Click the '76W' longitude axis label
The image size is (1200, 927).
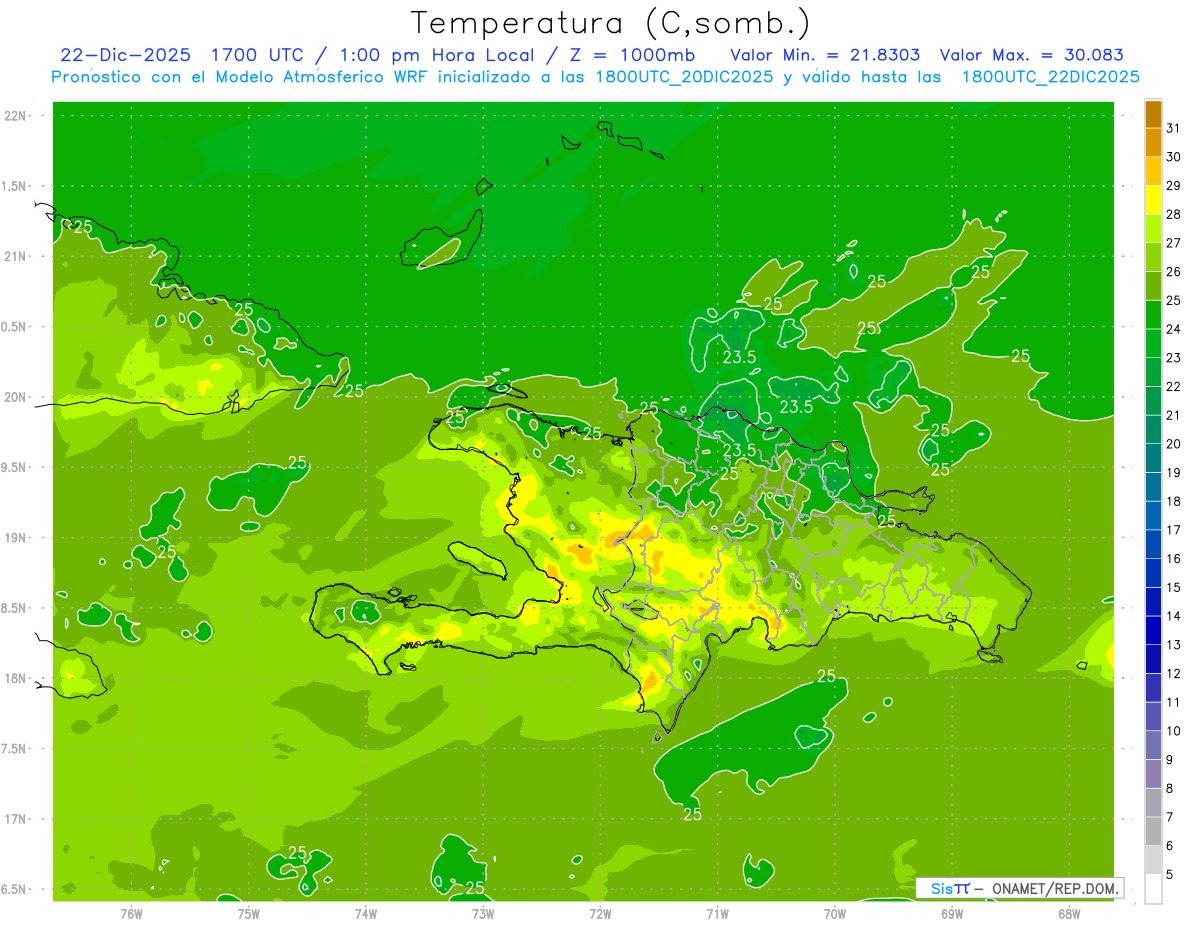pos(131,913)
